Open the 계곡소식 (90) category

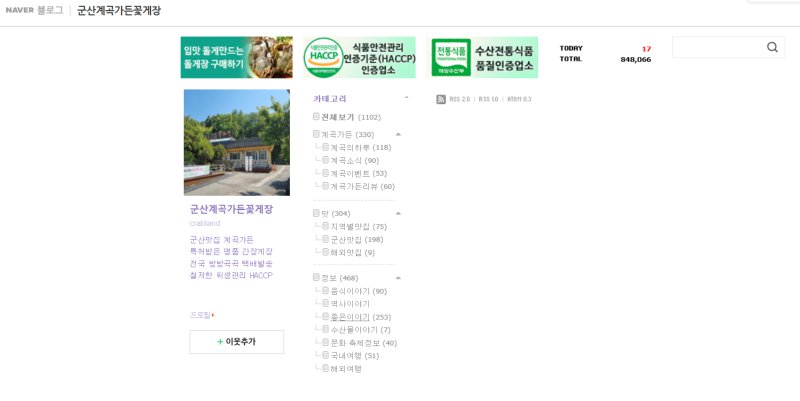(355, 161)
